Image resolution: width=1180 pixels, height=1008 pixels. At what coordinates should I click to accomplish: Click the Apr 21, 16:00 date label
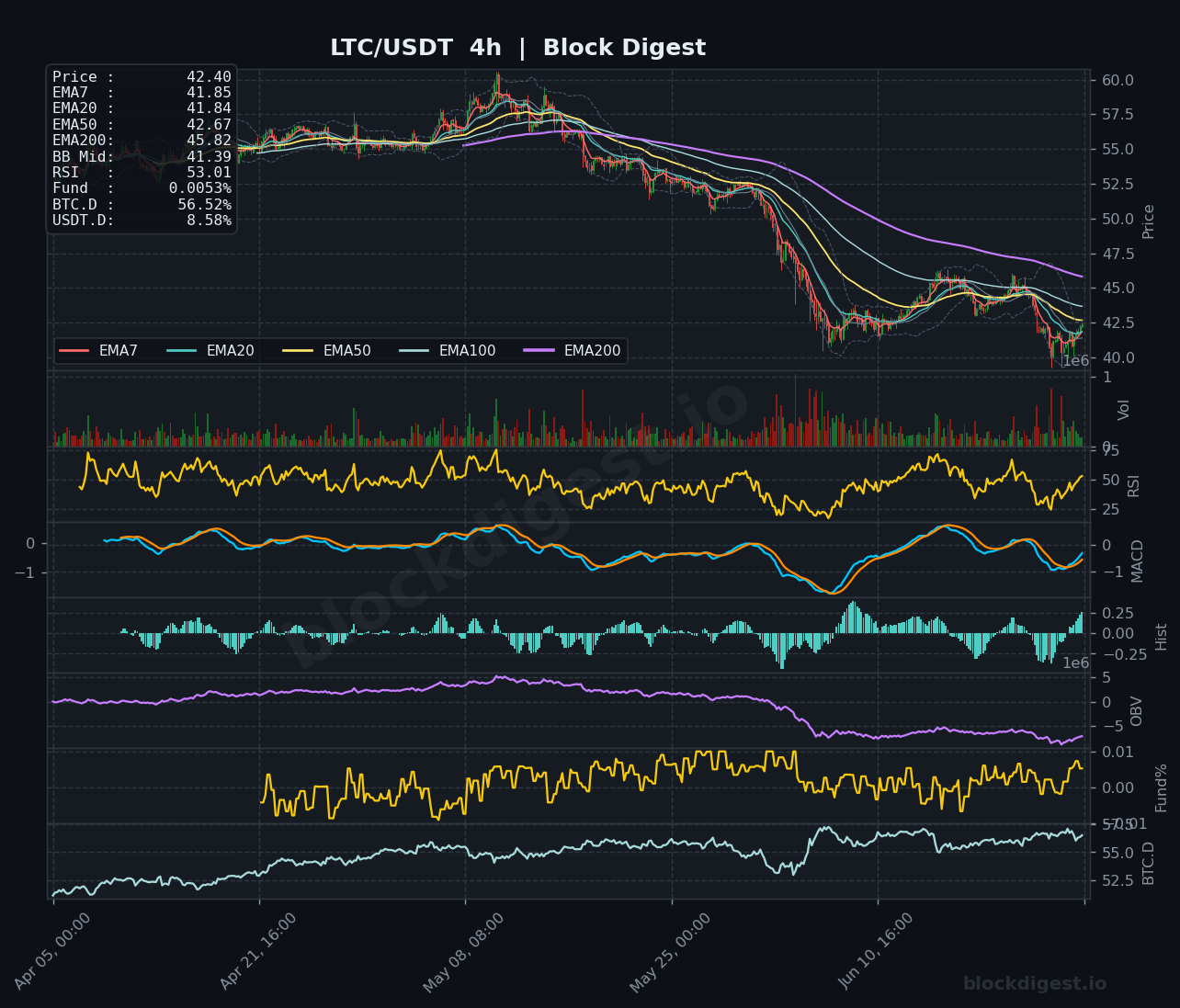click(x=258, y=952)
